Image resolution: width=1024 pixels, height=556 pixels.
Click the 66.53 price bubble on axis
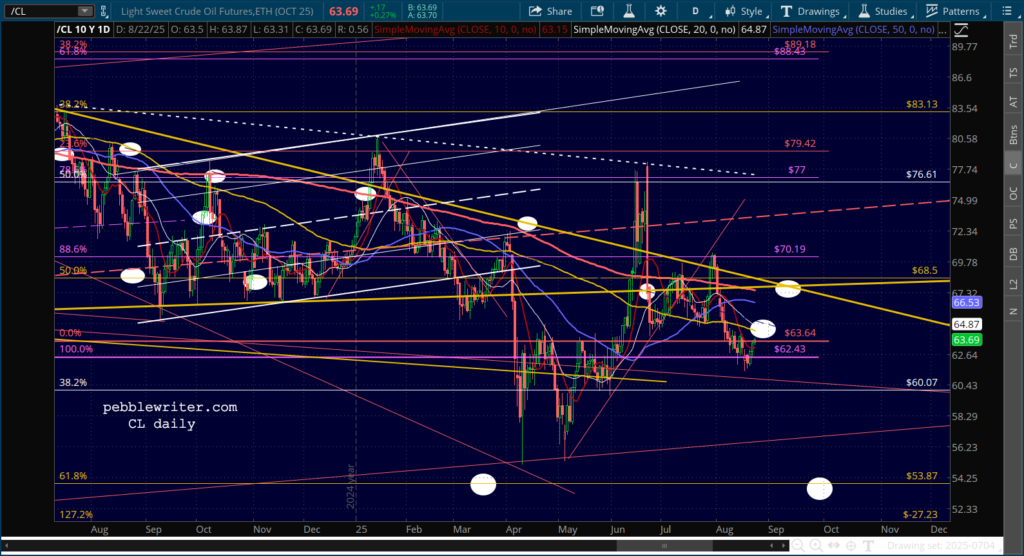966,303
